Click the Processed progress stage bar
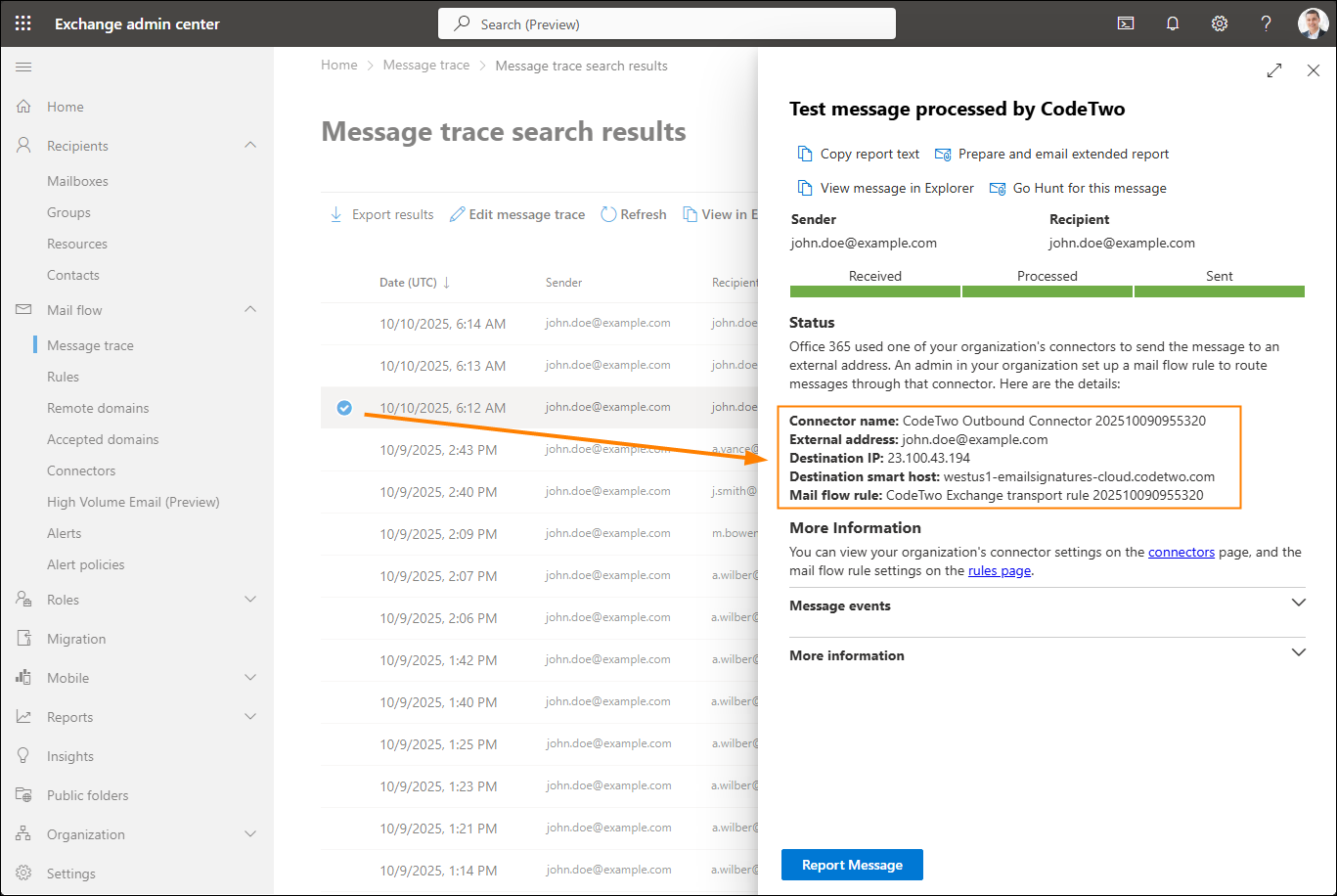Screen dimensions: 1337x896 pos(1047,291)
